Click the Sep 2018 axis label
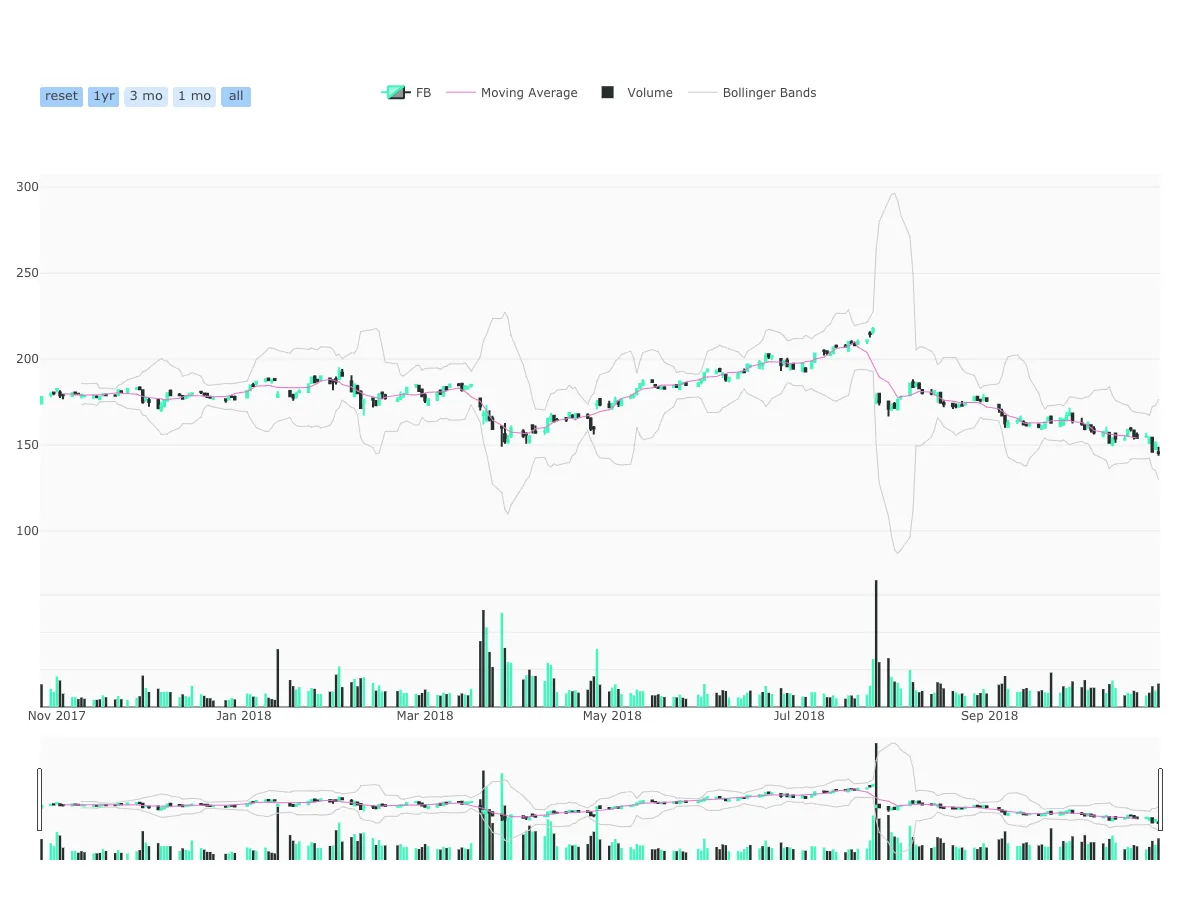Image resolution: width=1200 pixels, height=900 pixels. point(989,716)
